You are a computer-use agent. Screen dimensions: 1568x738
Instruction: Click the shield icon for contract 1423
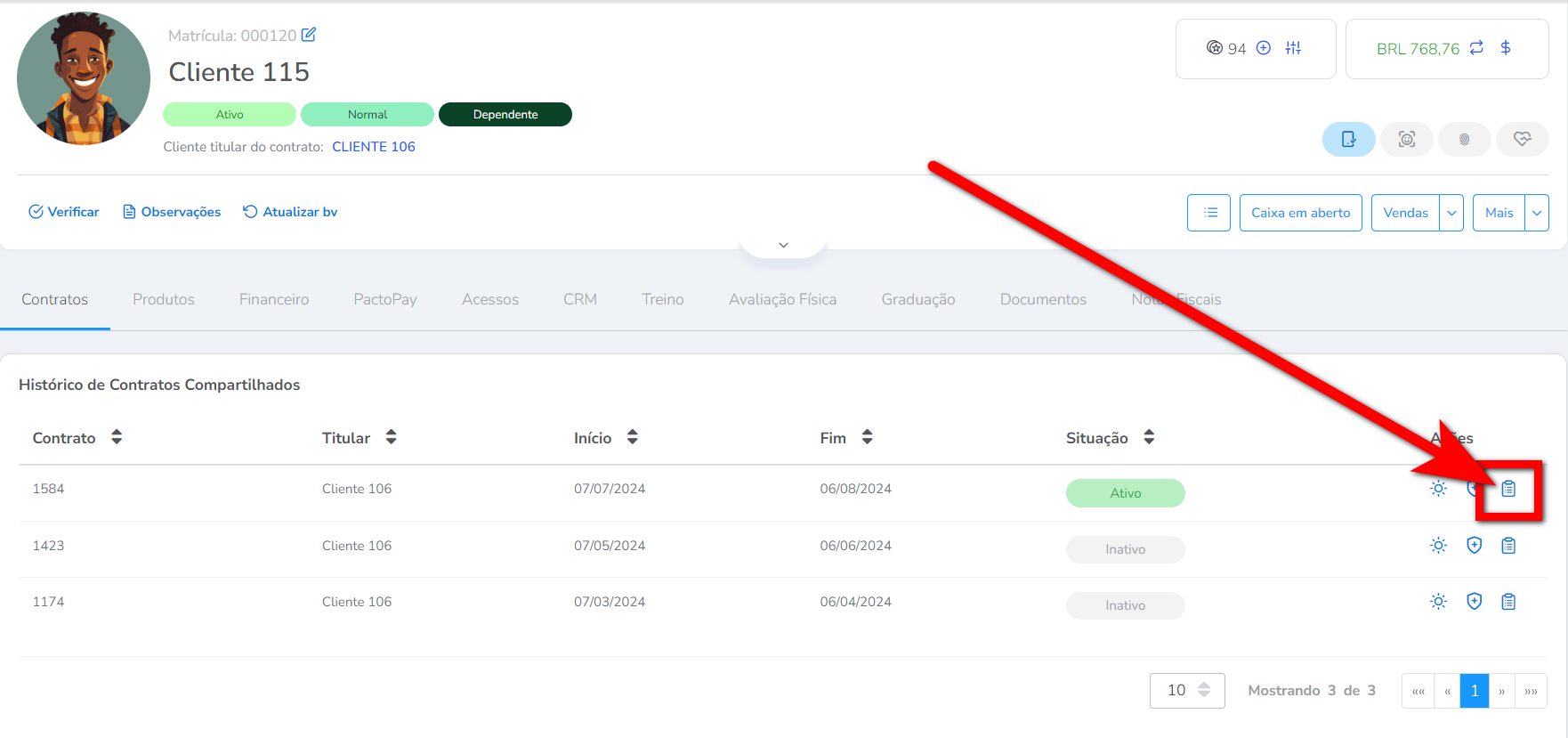[1474, 546]
